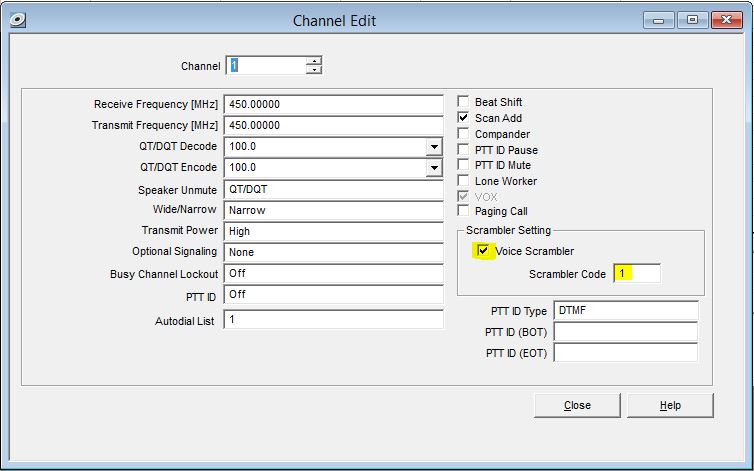Click the Close button
Image resolution: width=754 pixels, height=471 pixels.
pyautogui.click(x=577, y=405)
